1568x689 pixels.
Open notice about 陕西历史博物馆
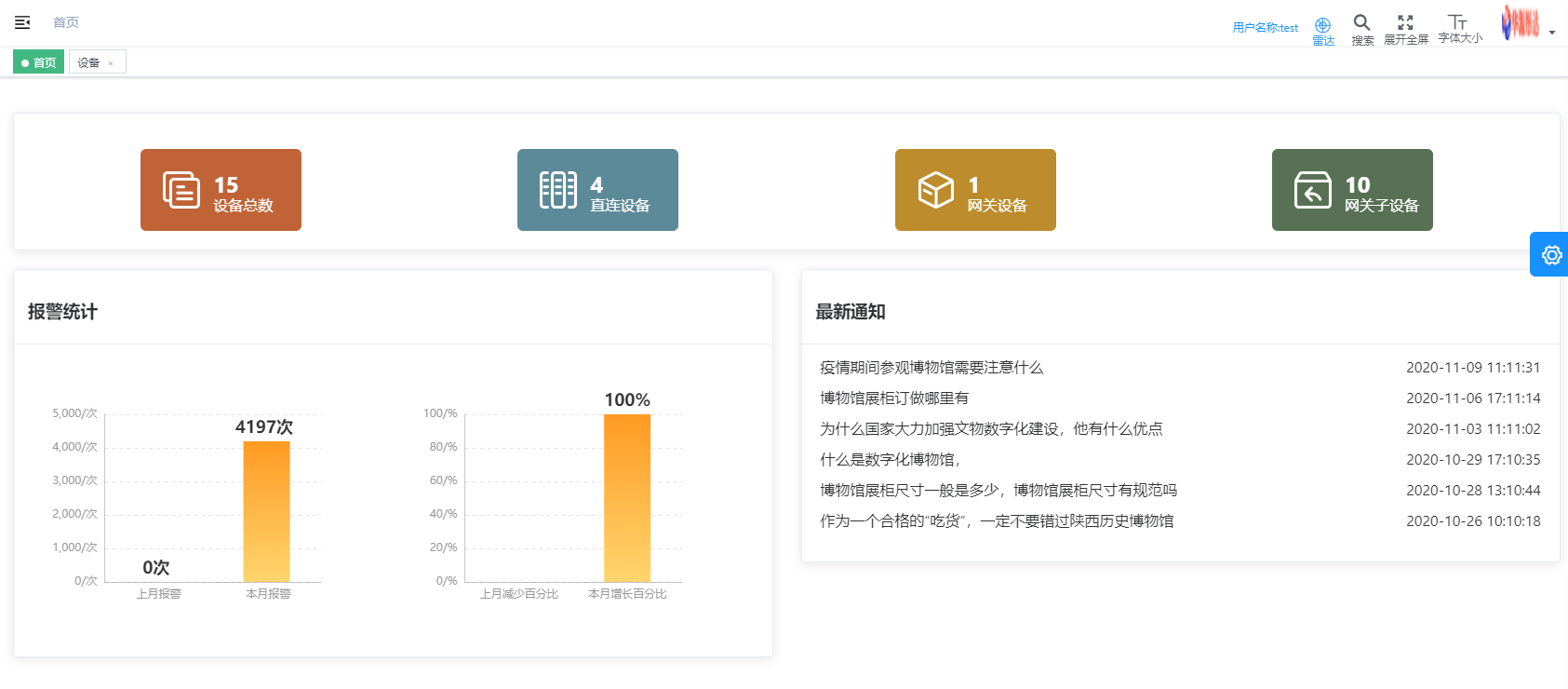click(997, 521)
